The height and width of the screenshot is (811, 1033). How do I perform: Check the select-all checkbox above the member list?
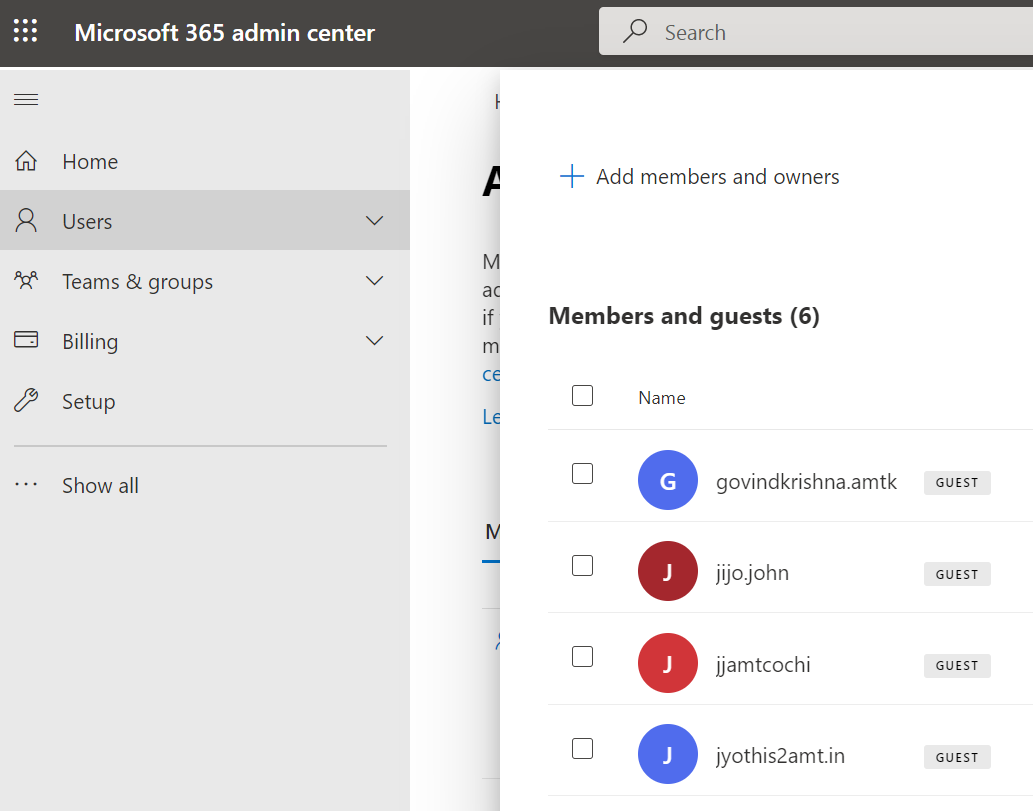tap(582, 395)
